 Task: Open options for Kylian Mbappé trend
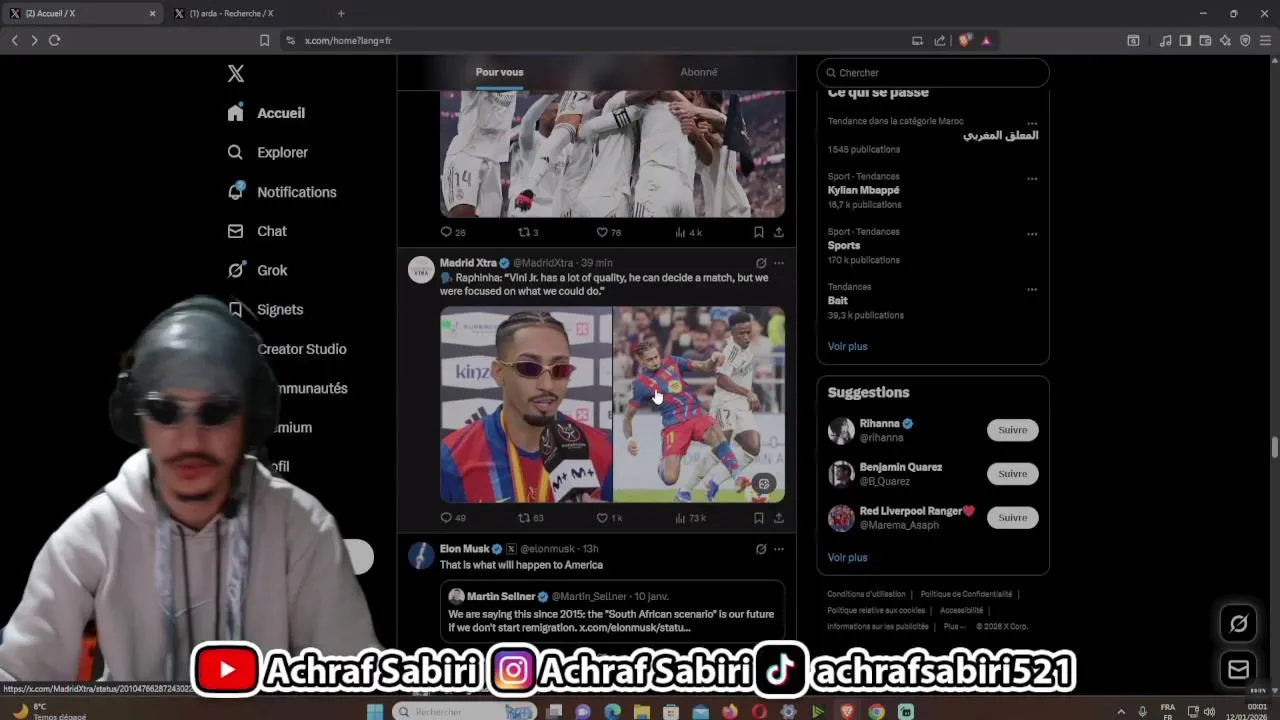pos(1032,179)
